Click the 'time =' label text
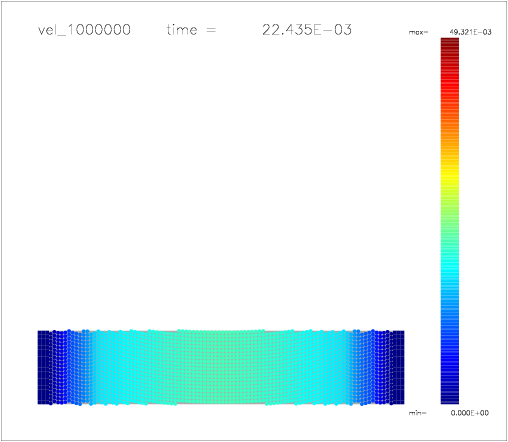 coord(191,30)
